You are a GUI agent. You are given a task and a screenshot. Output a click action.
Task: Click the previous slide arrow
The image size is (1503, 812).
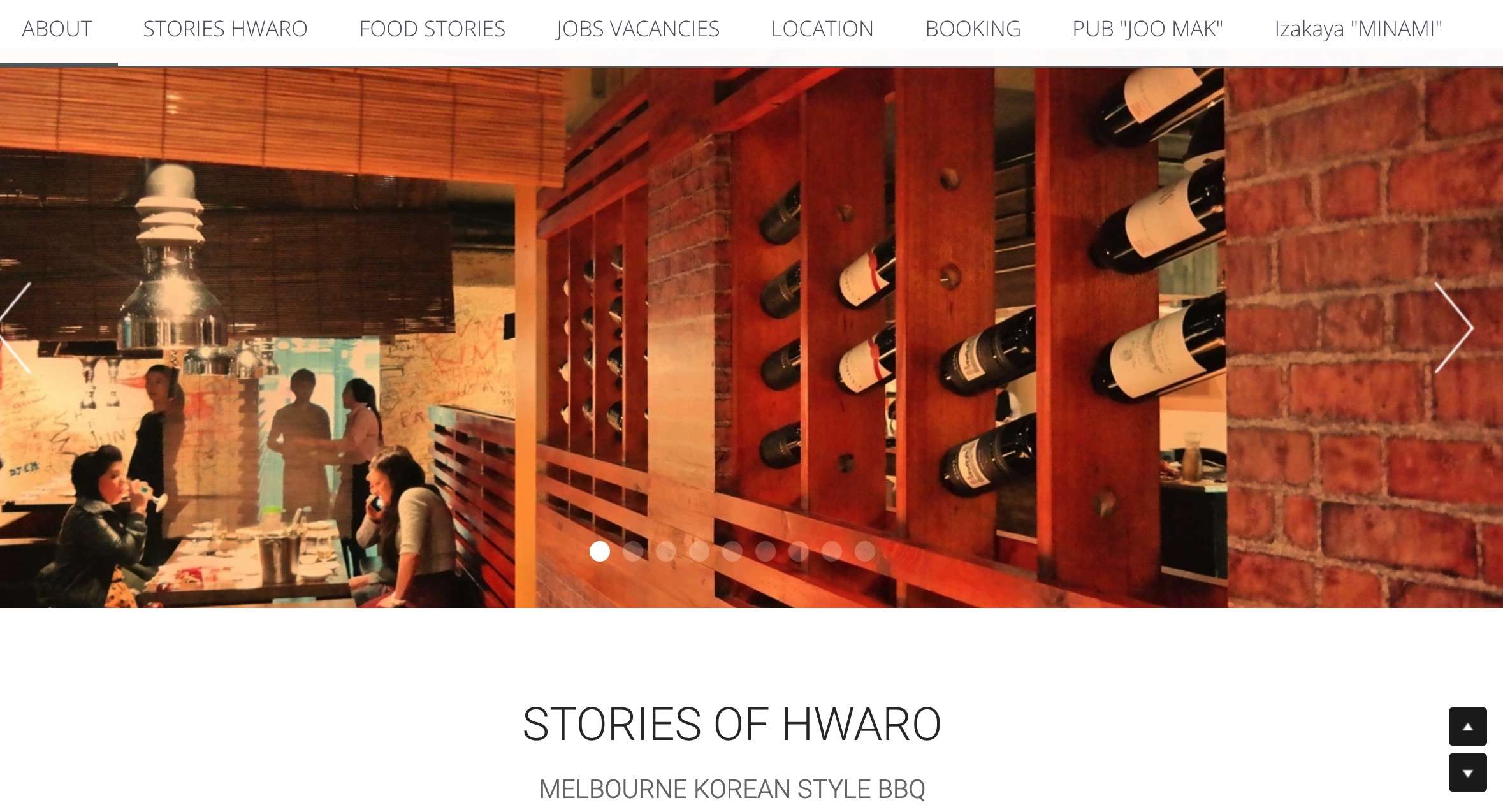[x=15, y=328]
